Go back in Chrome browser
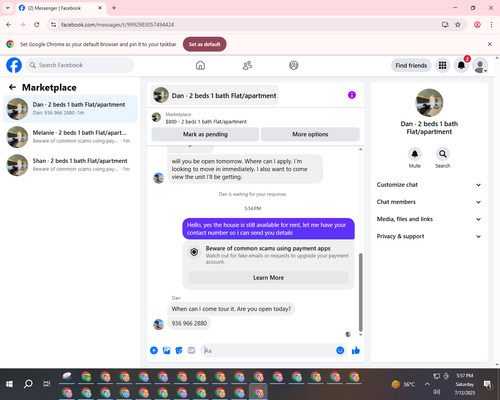 [x=9, y=25]
